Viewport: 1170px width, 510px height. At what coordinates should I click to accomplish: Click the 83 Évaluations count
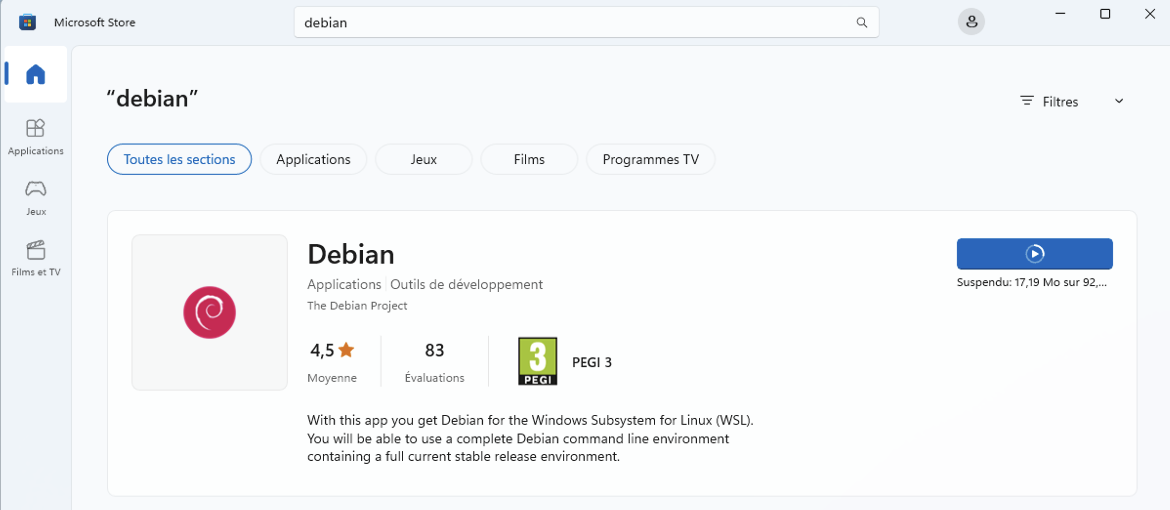point(434,361)
